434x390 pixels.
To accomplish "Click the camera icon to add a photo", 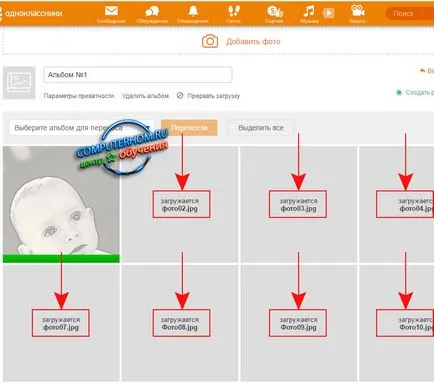I will pos(210,42).
